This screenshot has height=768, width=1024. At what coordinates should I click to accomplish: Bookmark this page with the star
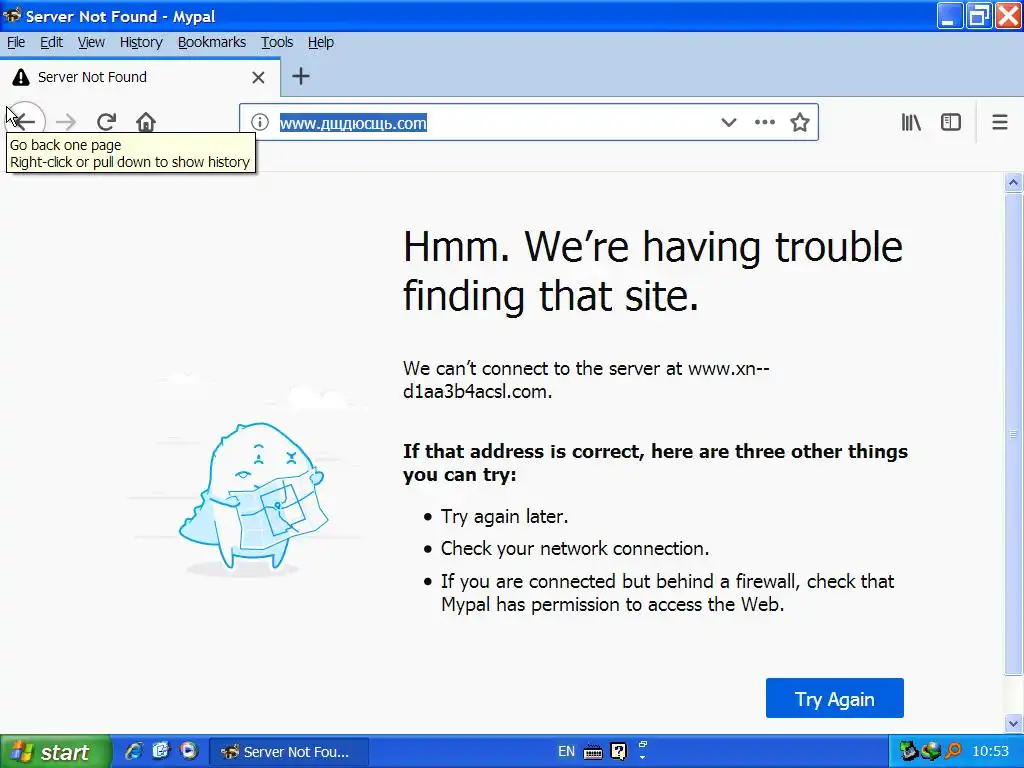click(800, 122)
